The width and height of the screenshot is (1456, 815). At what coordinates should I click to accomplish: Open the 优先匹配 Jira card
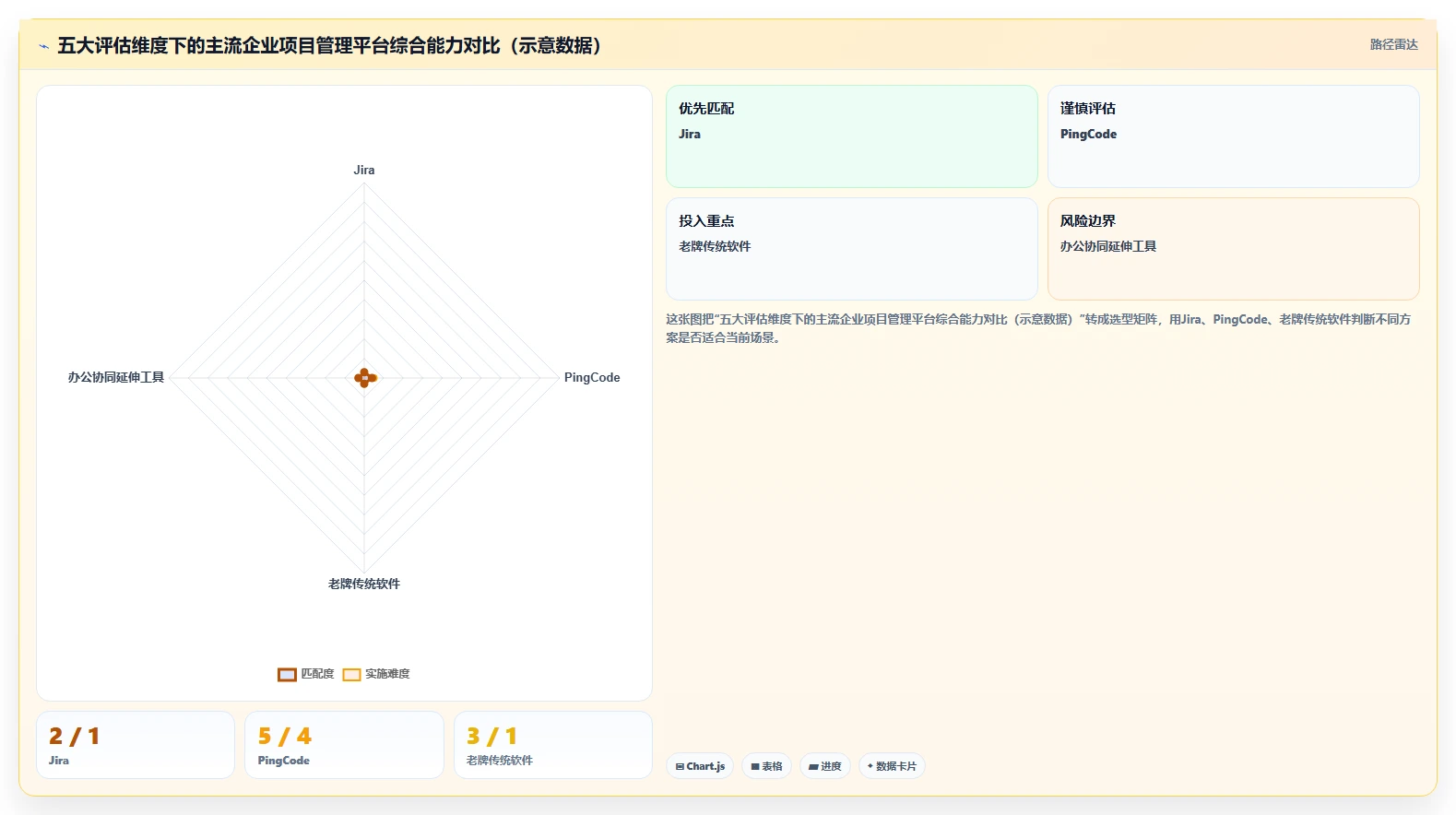[x=852, y=136]
